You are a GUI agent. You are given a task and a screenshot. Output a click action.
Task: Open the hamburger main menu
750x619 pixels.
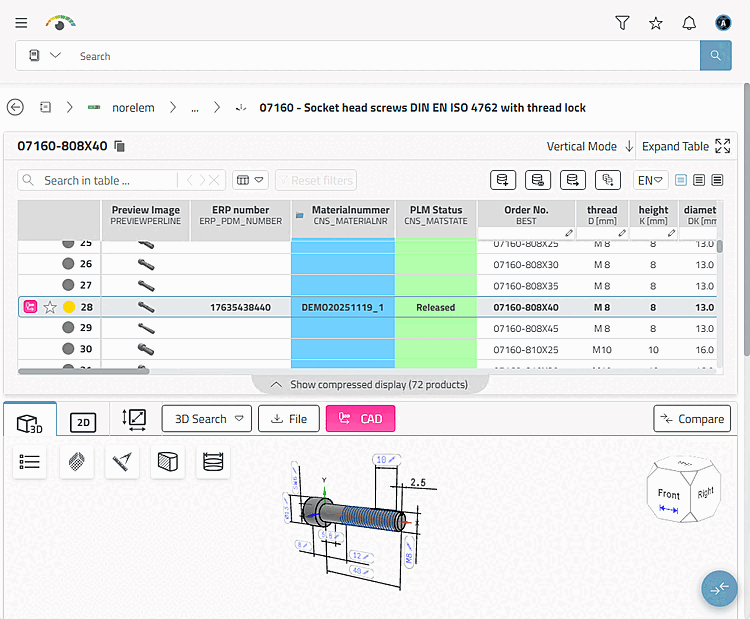(x=21, y=22)
